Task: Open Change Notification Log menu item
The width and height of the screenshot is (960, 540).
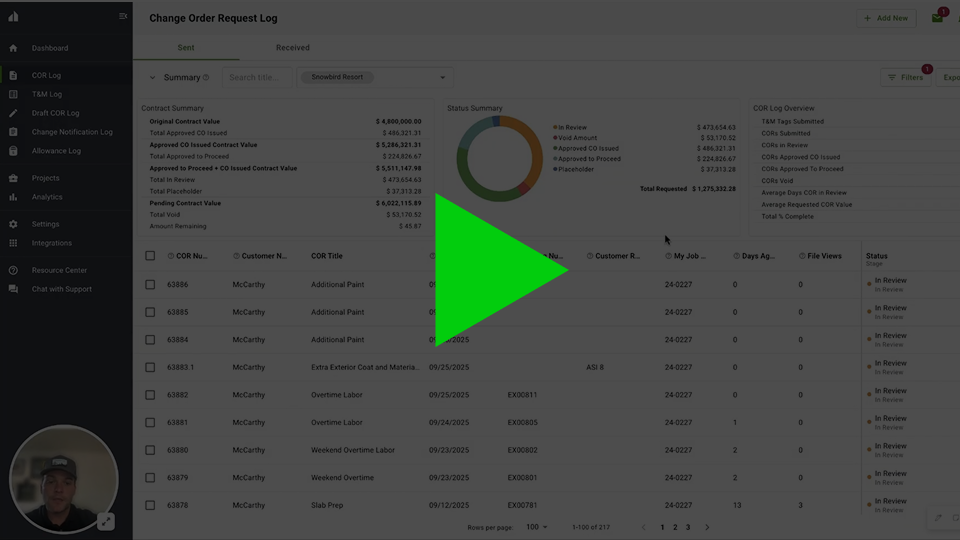Action: 72,132
